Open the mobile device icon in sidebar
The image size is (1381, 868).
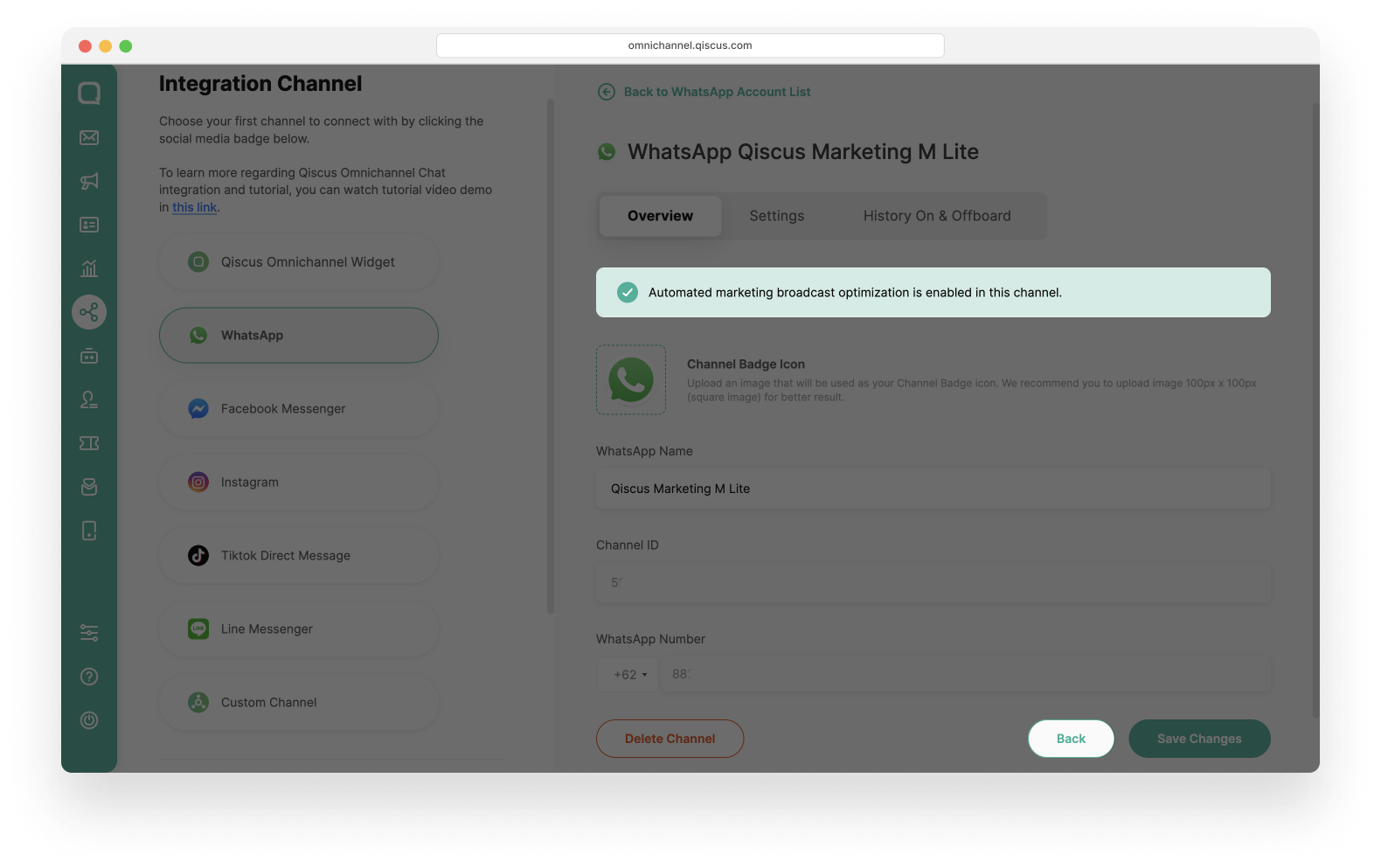(x=89, y=531)
